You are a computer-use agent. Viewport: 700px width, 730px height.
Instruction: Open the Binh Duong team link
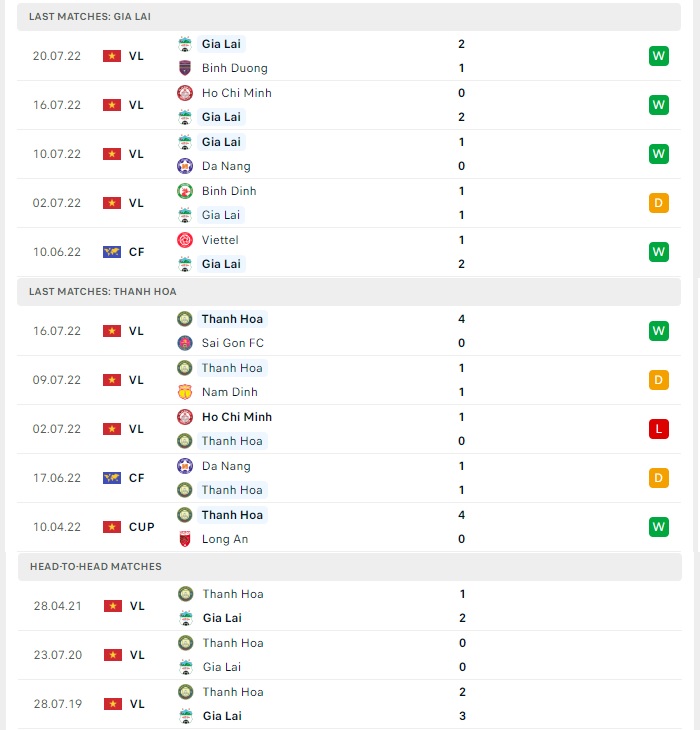[235, 68]
